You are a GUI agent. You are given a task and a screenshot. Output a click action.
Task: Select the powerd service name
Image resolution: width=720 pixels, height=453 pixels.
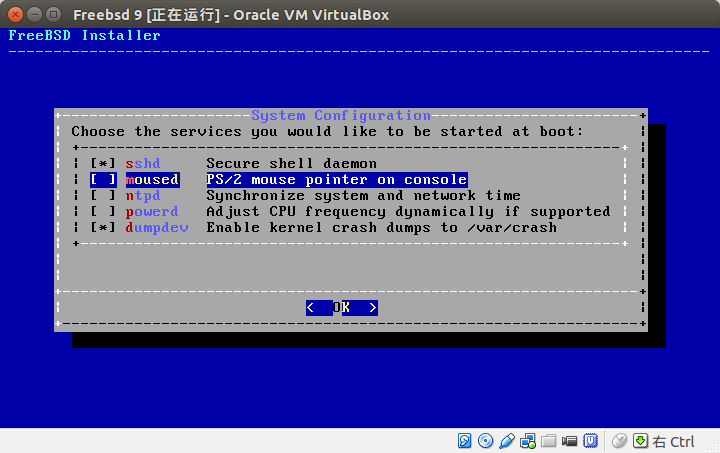(x=152, y=212)
